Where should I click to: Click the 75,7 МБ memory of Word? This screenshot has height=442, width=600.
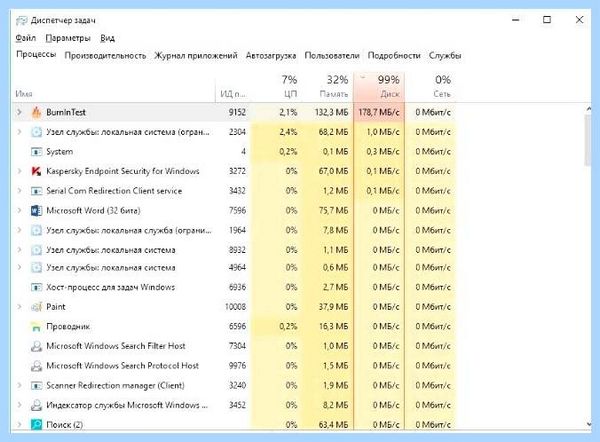pos(334,211)
